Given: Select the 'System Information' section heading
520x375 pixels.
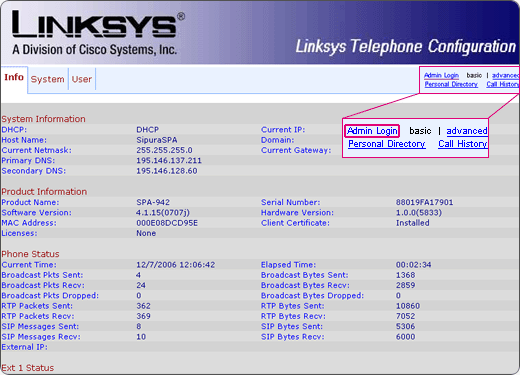Looking at the screenshot, I should (43, 119).
